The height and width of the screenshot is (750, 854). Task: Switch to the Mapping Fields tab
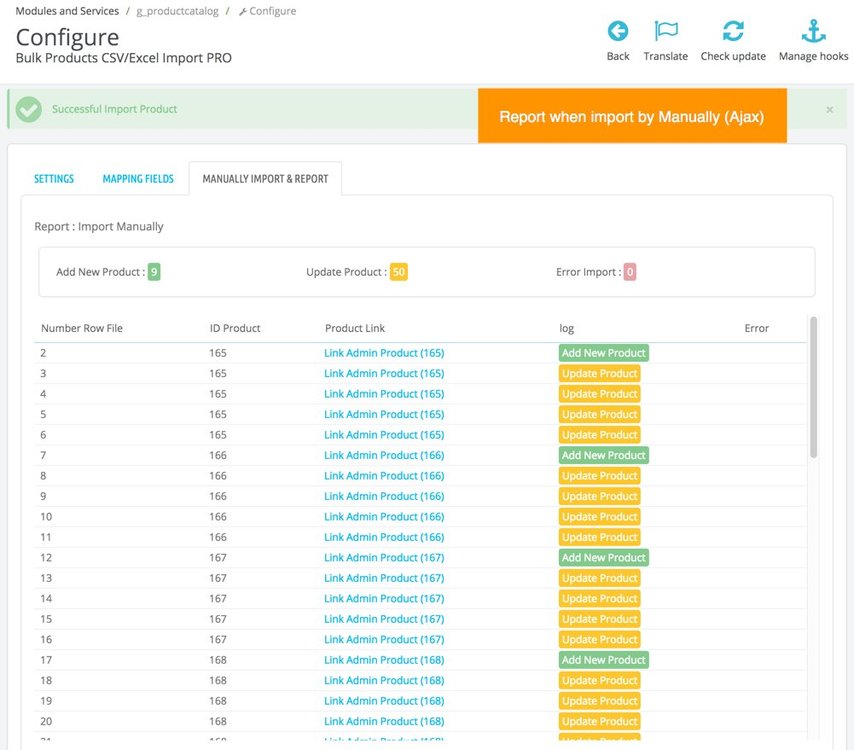pos(138,179)
